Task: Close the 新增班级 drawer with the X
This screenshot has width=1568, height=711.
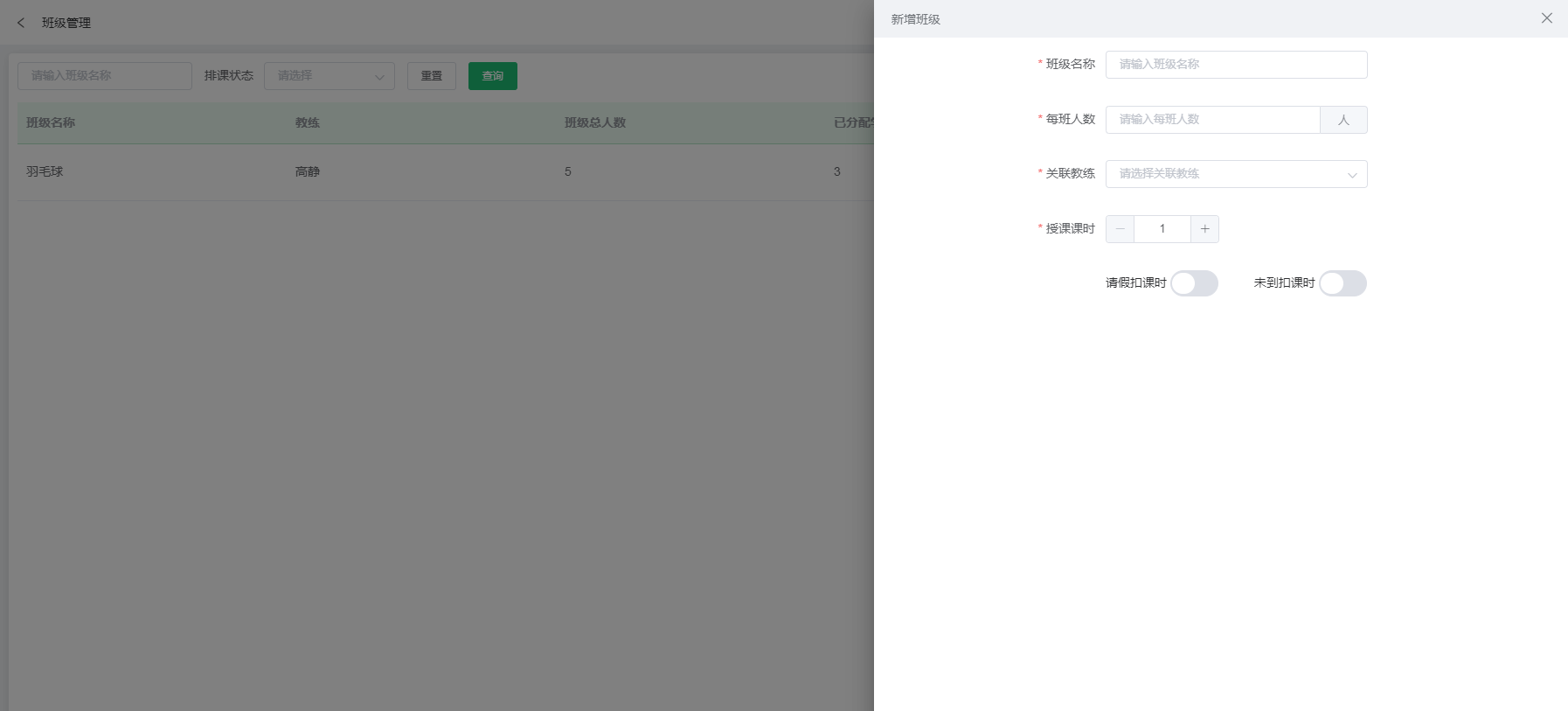Action: click(1546, 18)
